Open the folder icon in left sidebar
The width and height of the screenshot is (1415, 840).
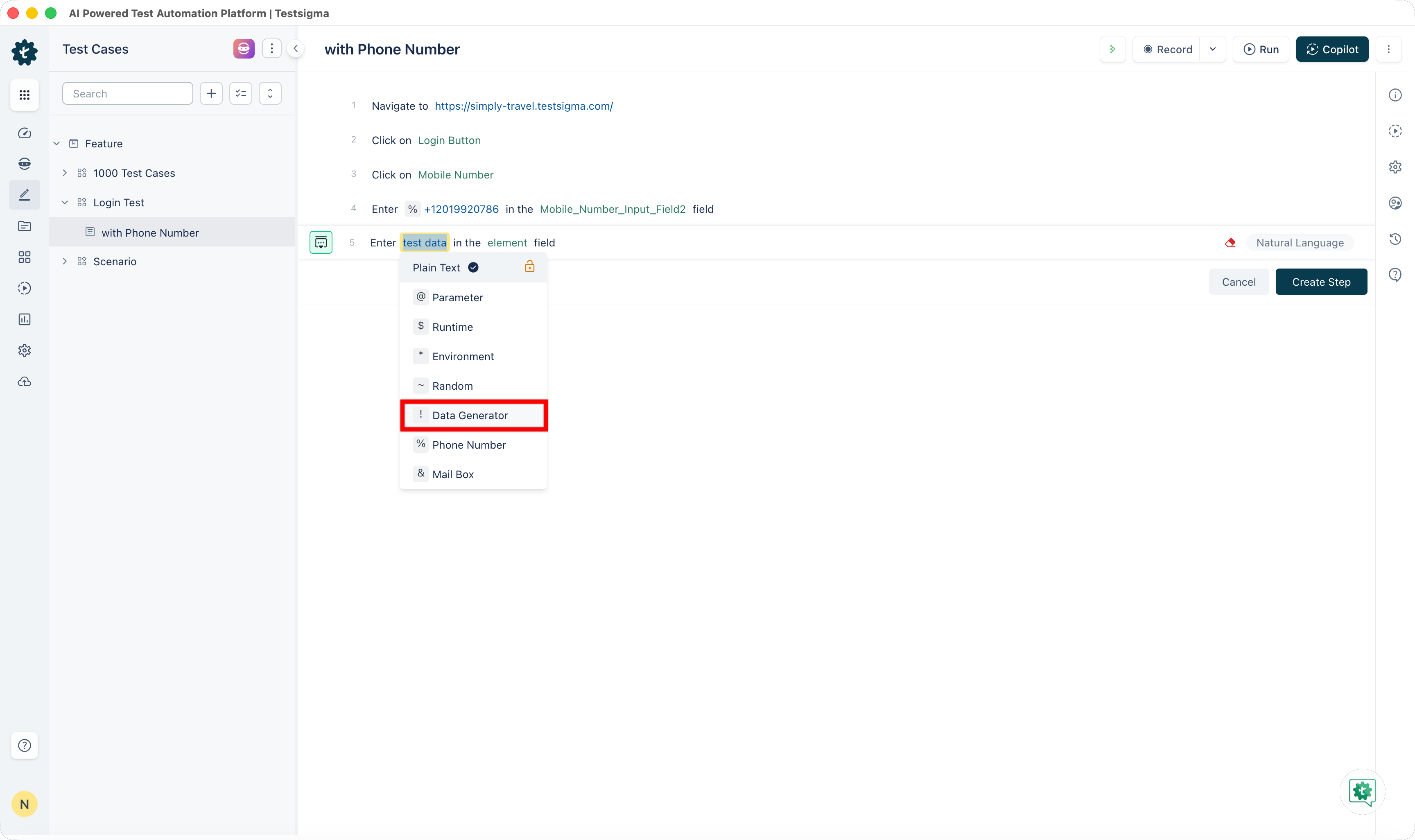[x=24, y=226]
